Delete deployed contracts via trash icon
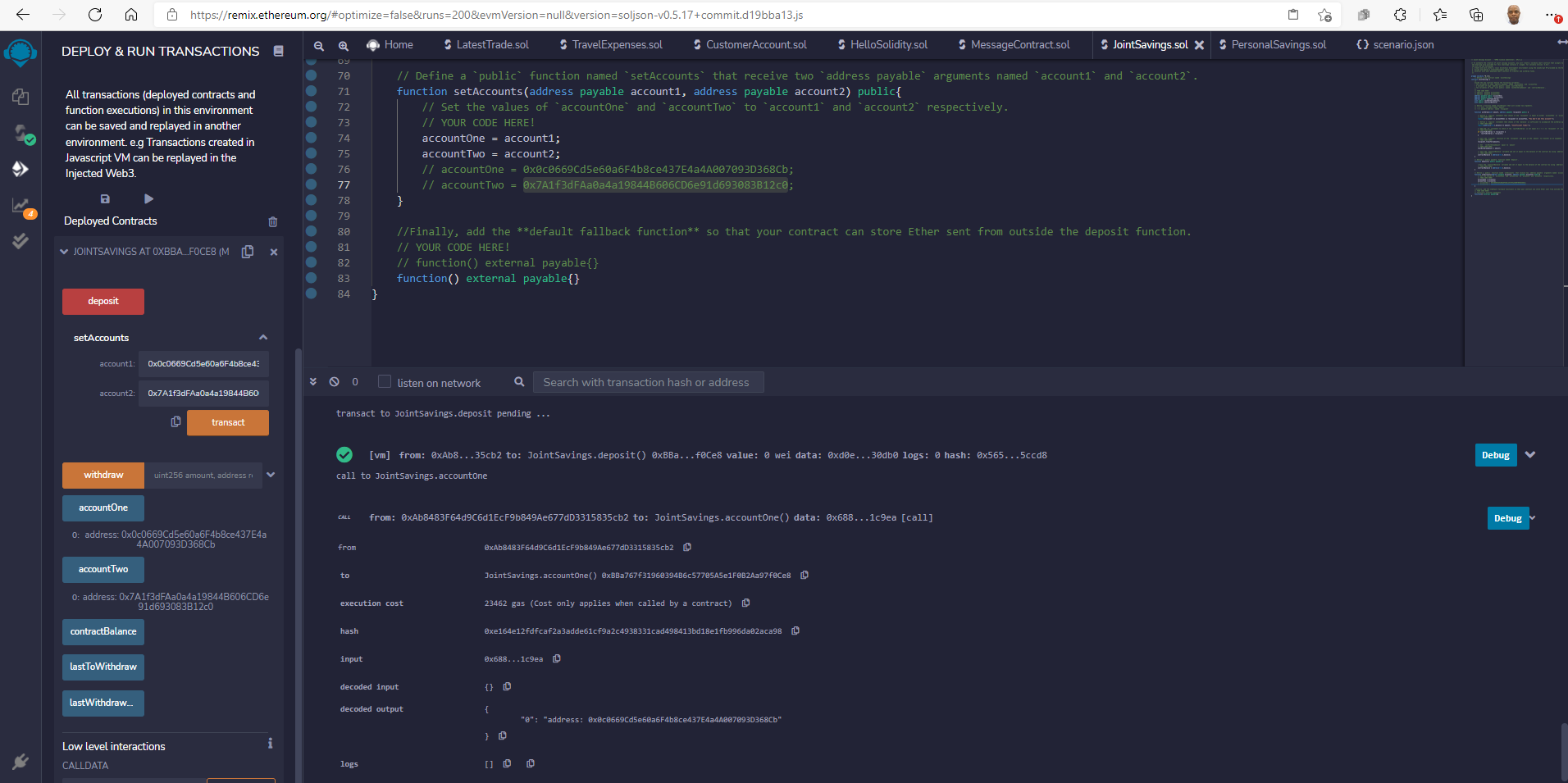 tap(272, 221)
